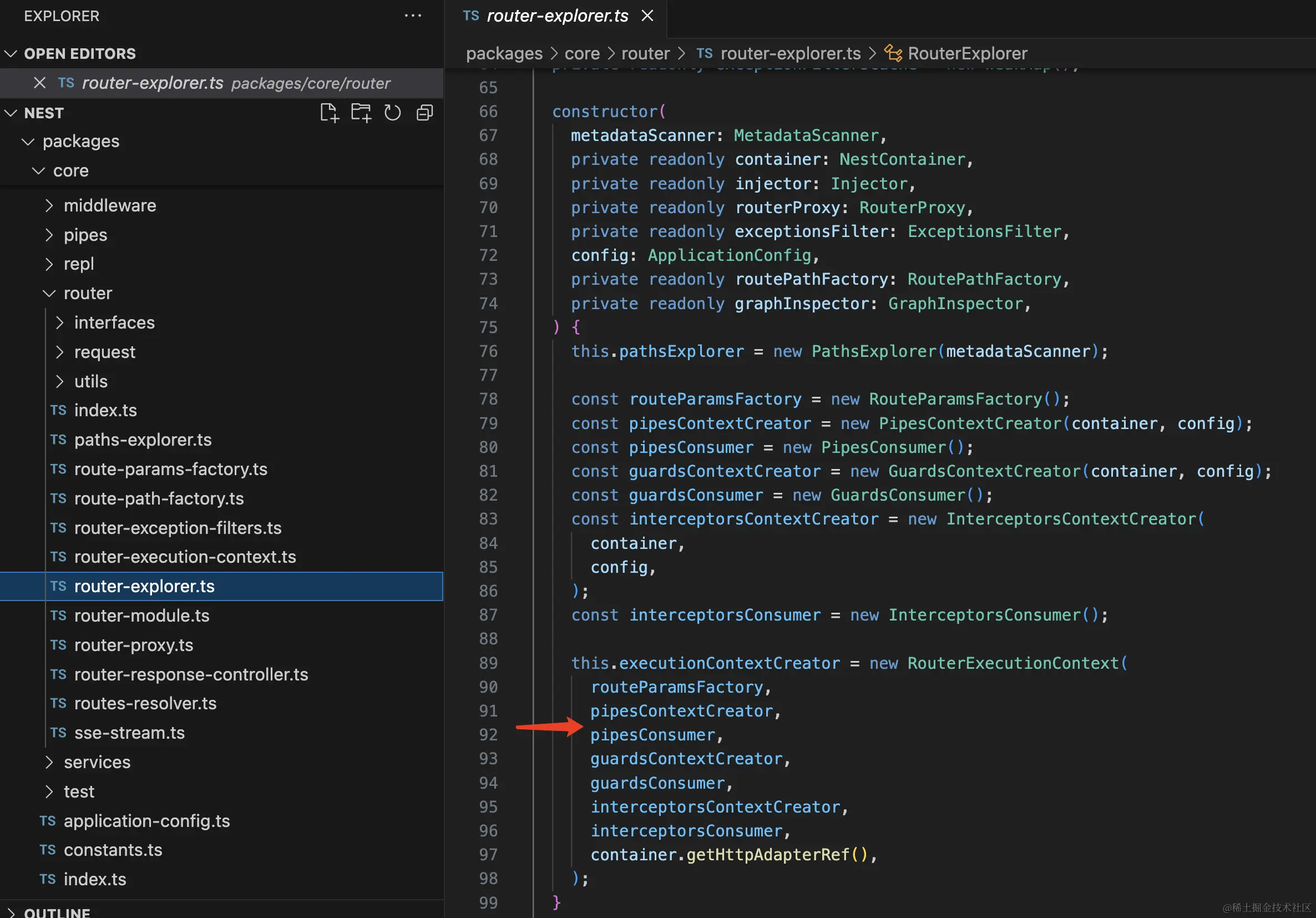
Task: Expand the middleware folder
Action: coord(49,205)
